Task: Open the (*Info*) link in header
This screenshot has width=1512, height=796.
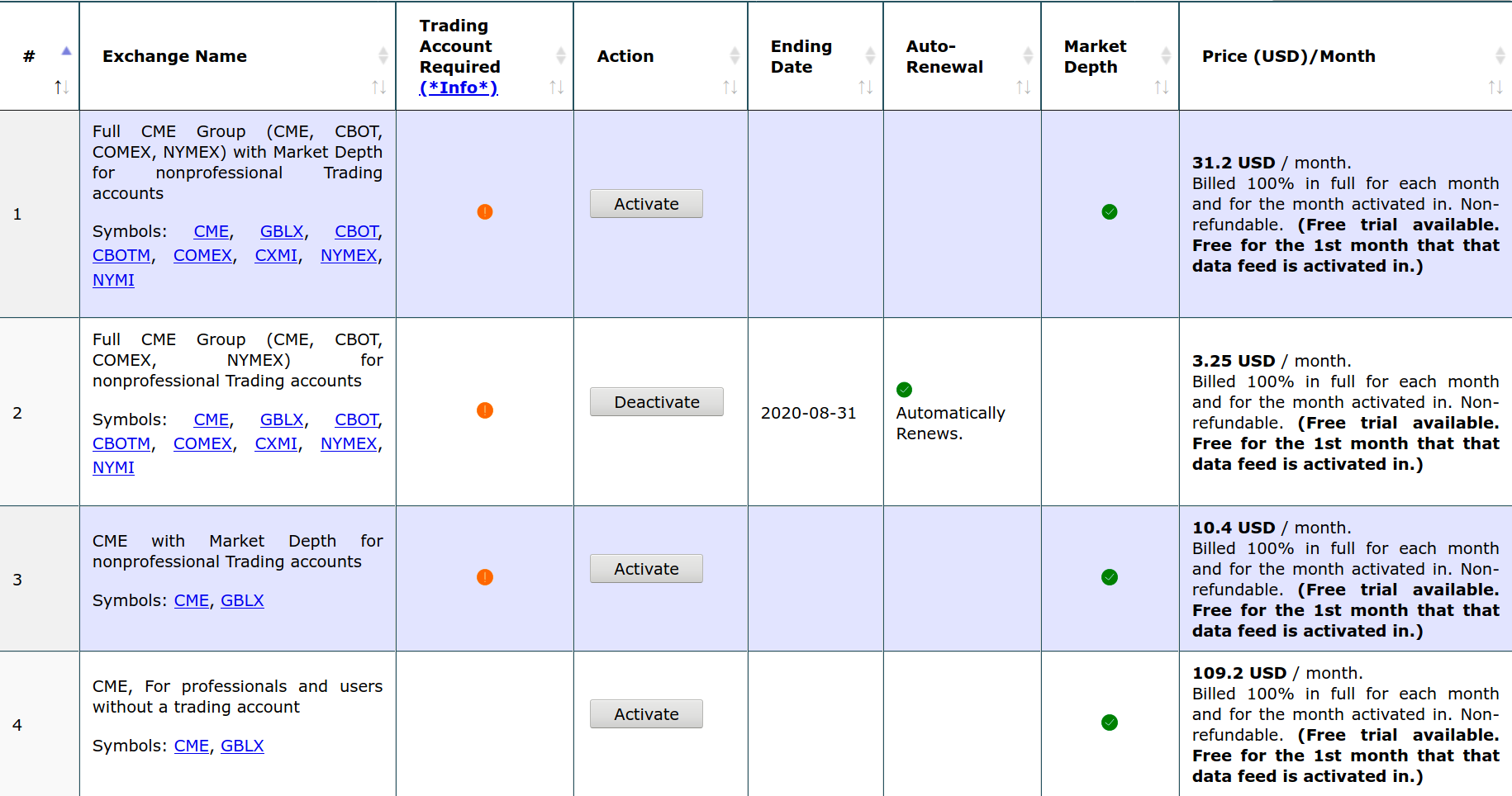Action: [459, 88]
